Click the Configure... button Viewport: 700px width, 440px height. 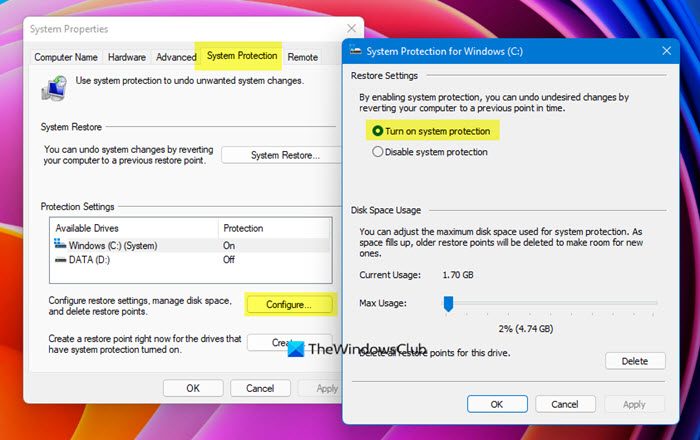(289, 304)
